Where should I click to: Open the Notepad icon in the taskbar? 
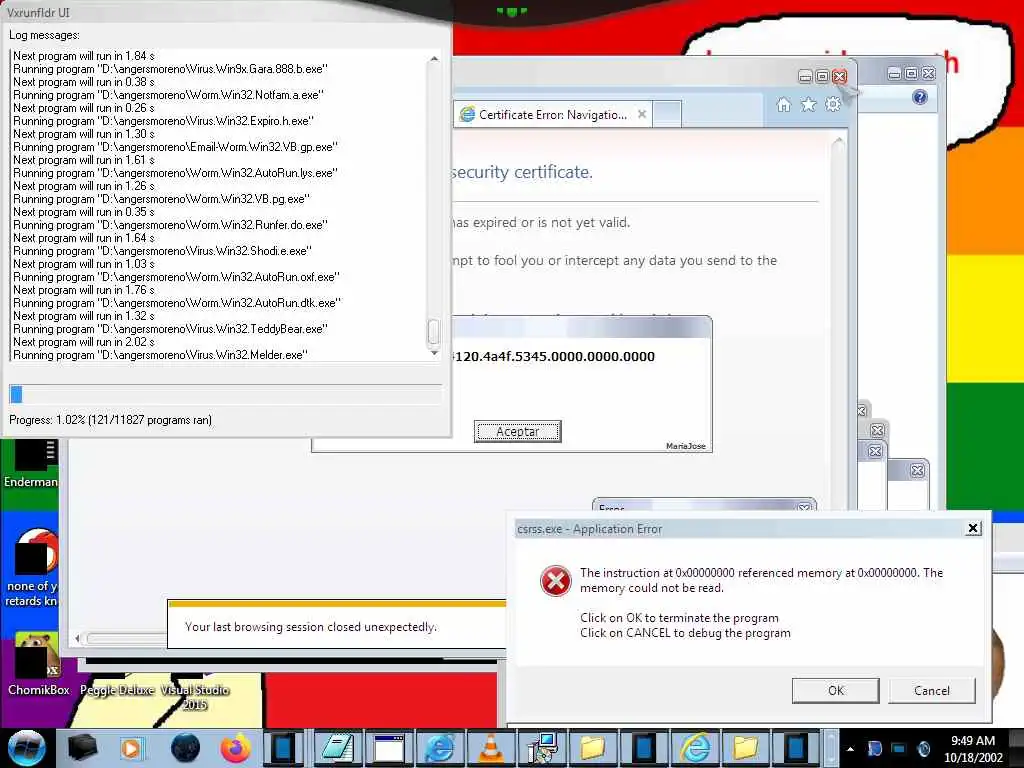[x=338, y=748]
